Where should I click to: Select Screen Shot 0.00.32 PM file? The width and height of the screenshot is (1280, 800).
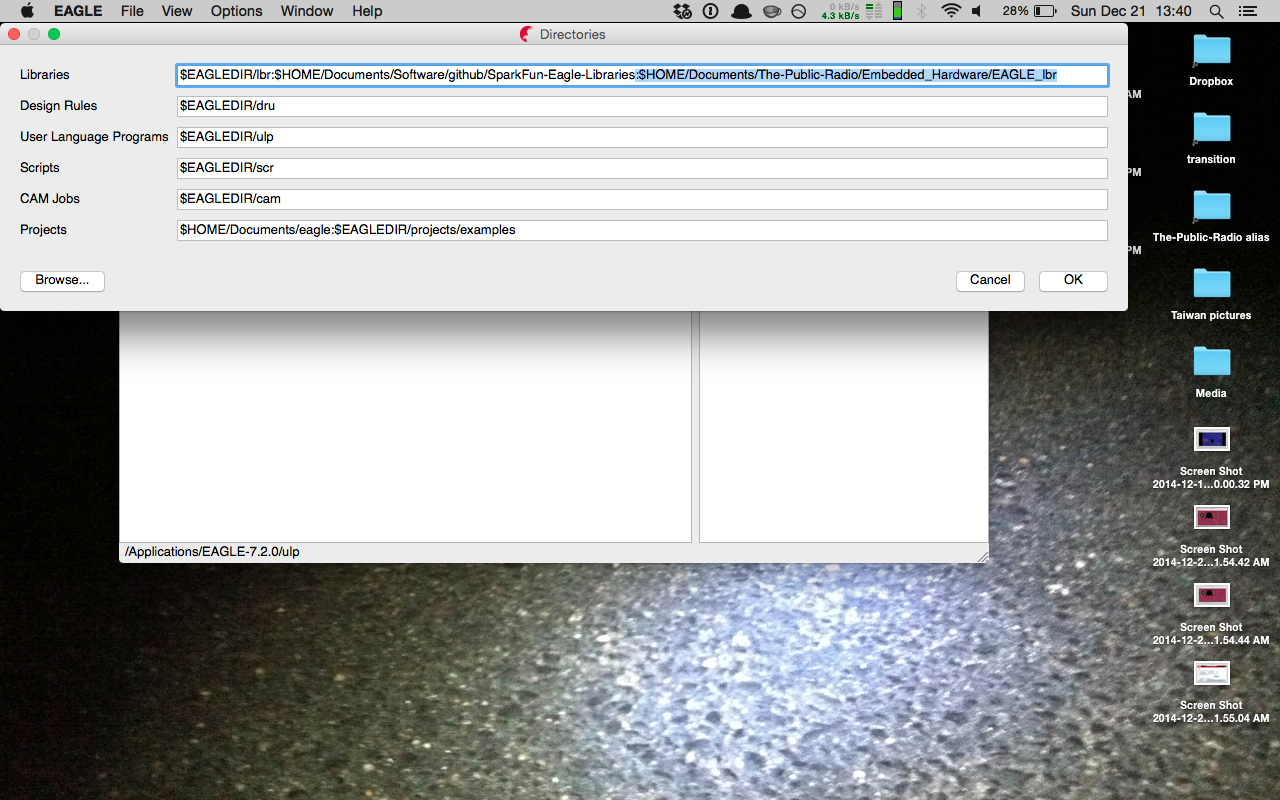click(x=1211, y=458)
